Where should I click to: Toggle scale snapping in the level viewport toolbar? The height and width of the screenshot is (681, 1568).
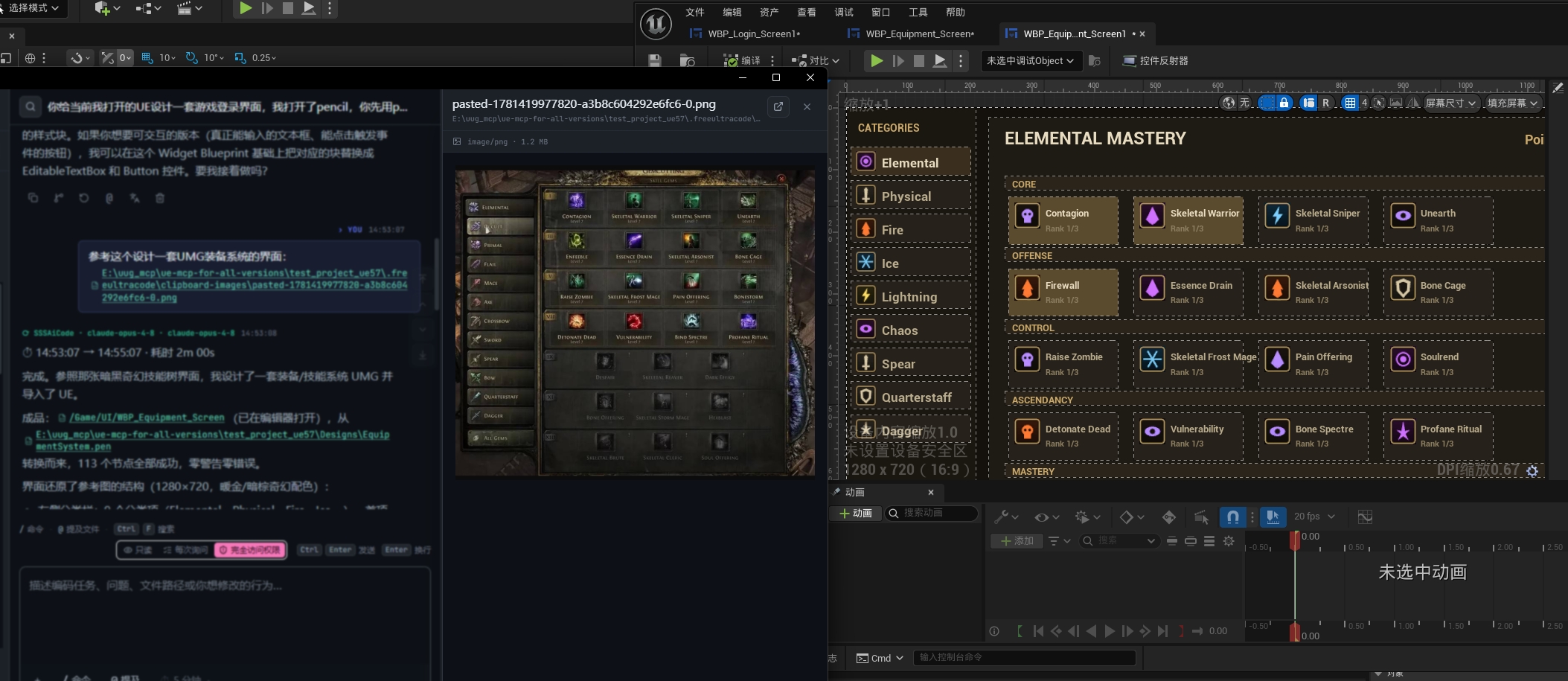[x=240, y=57]
